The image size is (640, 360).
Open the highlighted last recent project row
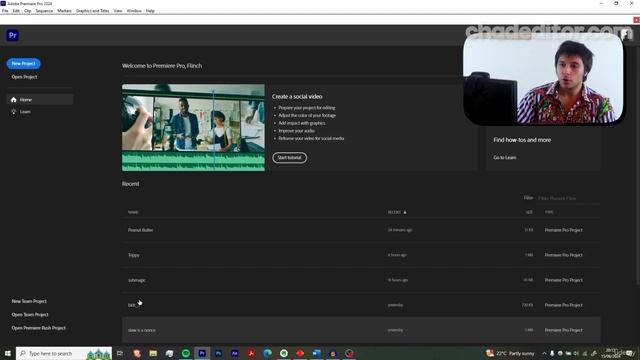pyautogui.click(x=361, y=330)
